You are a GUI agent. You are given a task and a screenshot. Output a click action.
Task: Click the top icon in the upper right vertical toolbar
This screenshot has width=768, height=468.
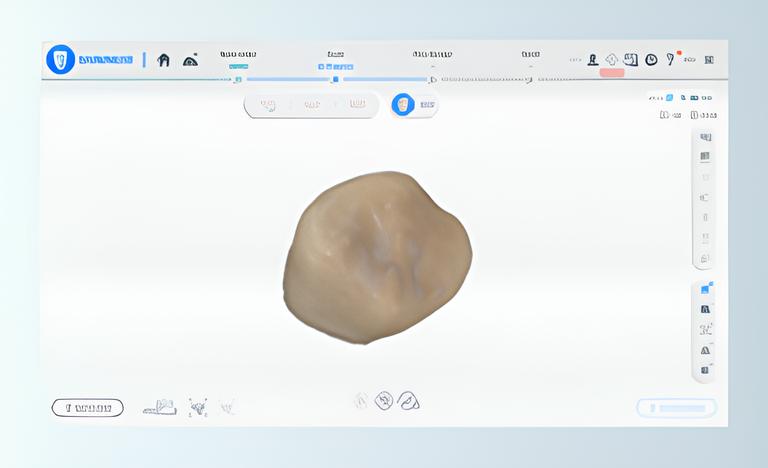coord(705,138)
